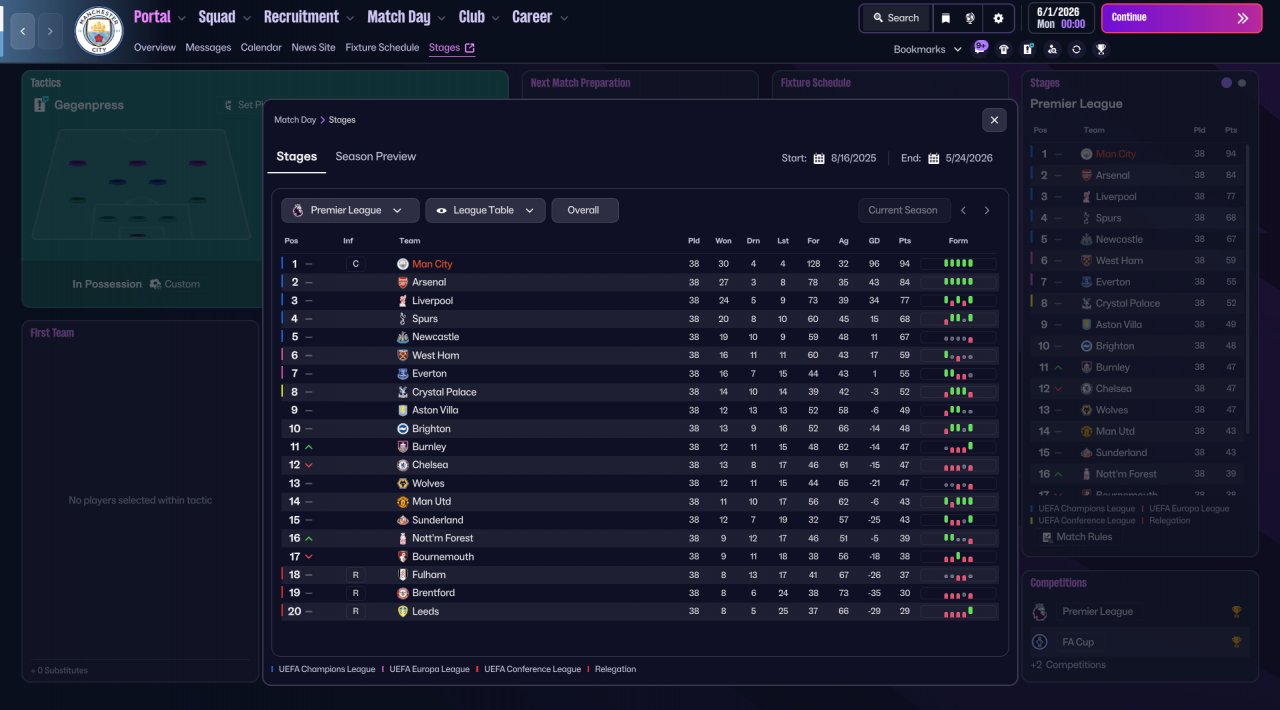The height and width of the screenshot is (710, 1280).
Task: Click the circular arrows icon in bookmarks bar
Action: click(1076, 48)
